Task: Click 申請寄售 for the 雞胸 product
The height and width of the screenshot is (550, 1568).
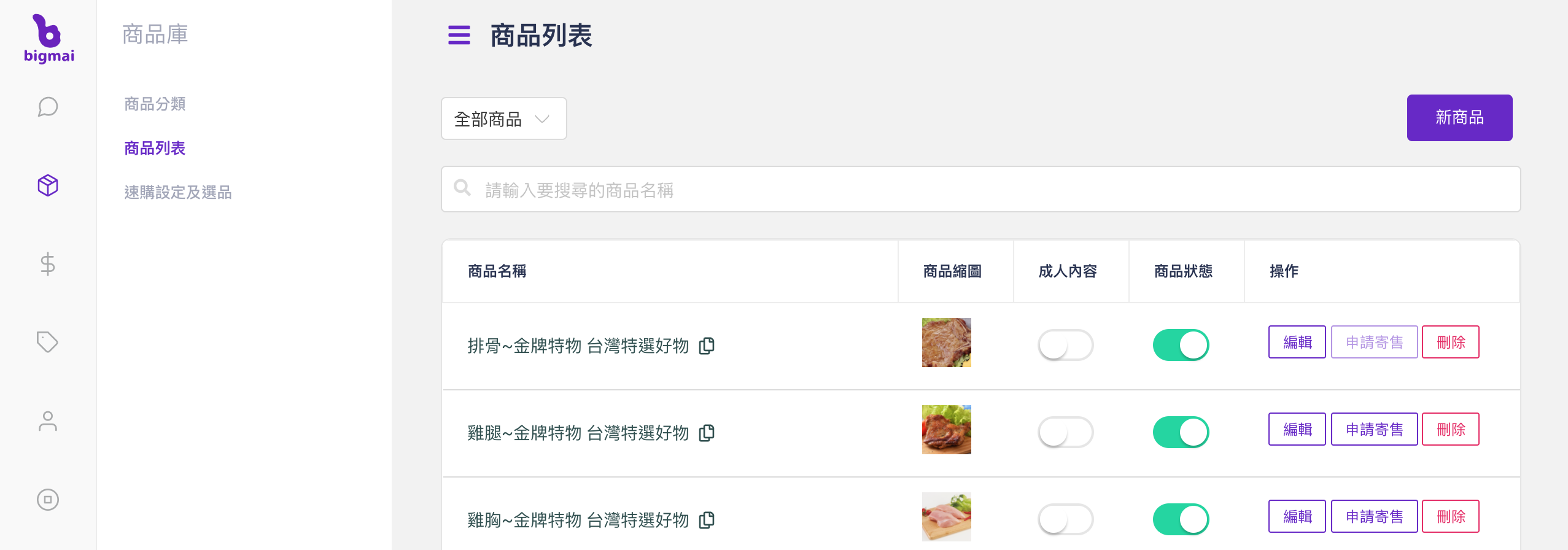Action: coord(1374,516)
